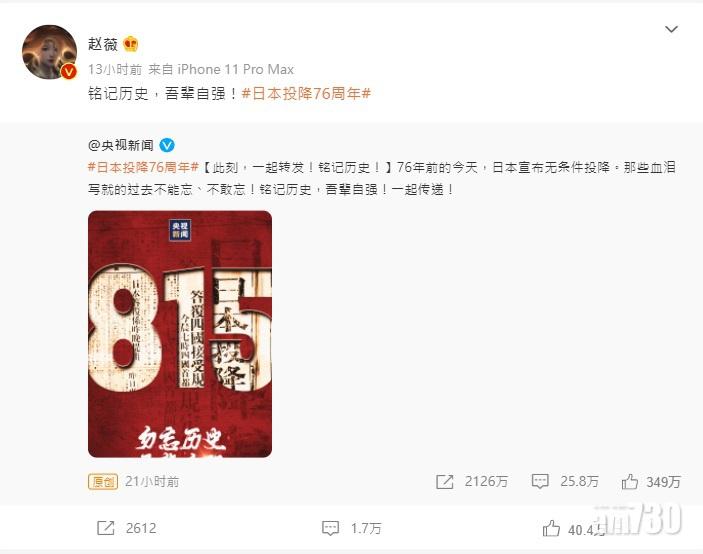Like the original post with 349万 likes
Viewport: 703px width, 554px height.
(630, 482)
